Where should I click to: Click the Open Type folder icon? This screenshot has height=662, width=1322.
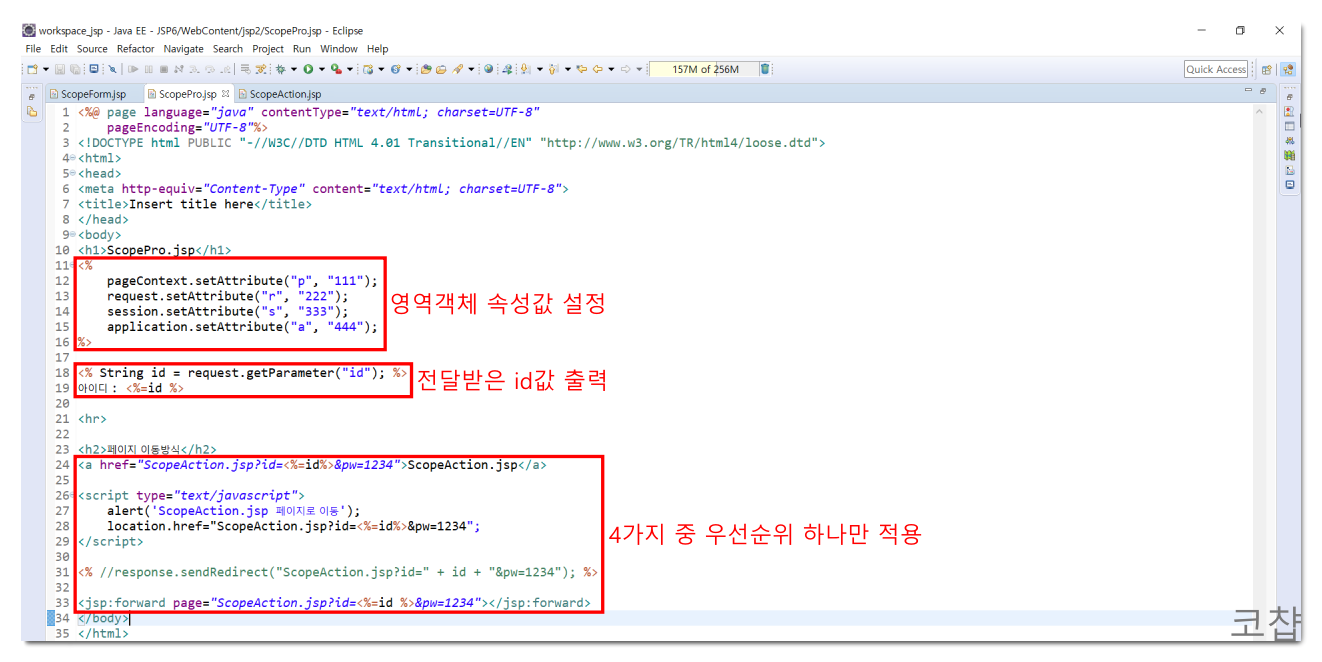(x=426, y=70)
